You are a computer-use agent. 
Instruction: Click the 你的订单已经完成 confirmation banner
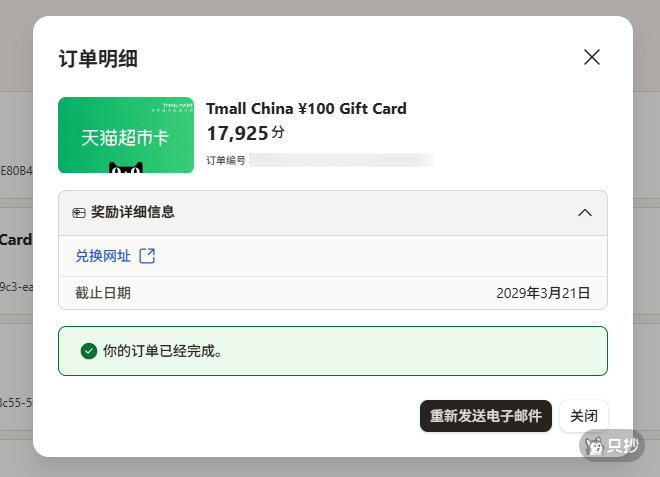[333, 351]
